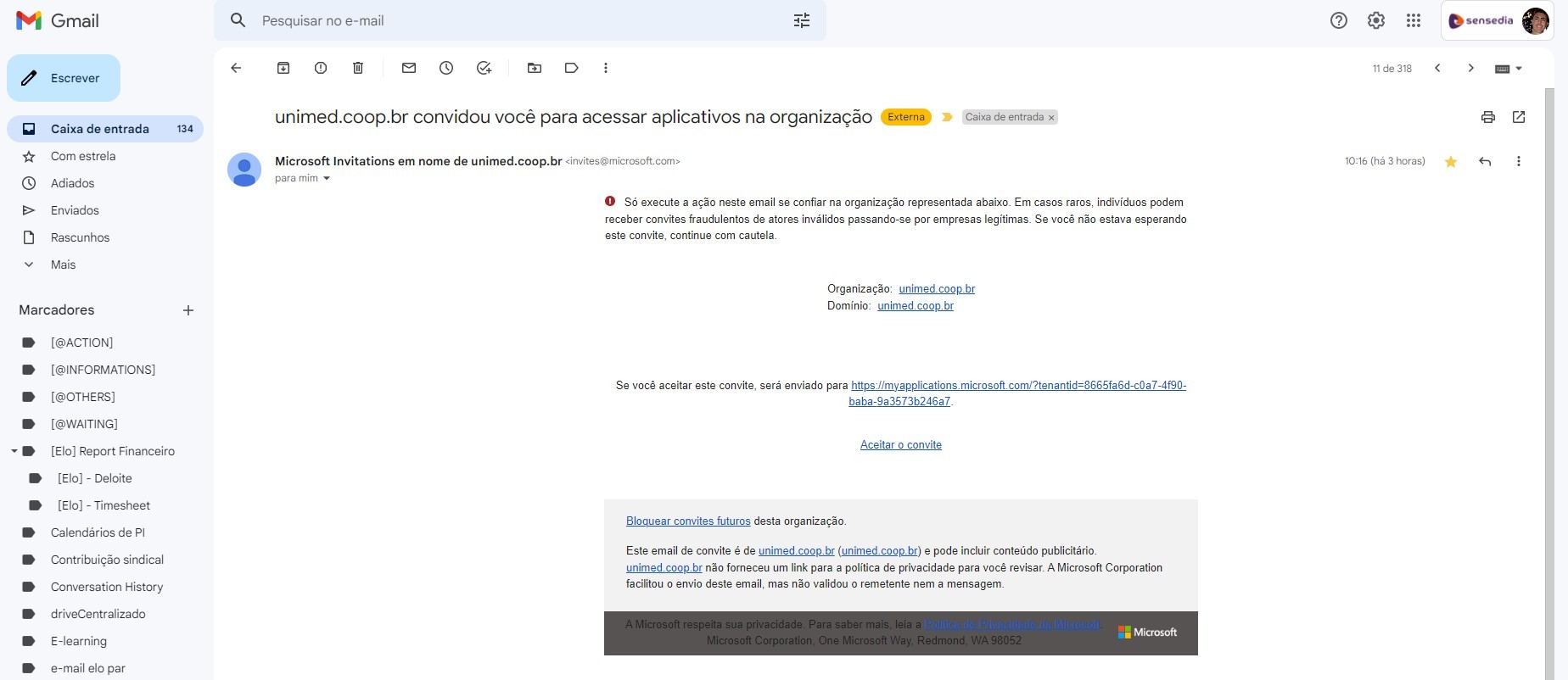The image size is (1568, 680).
Task: Open the email in a new window
Action: click(1519, 117)
